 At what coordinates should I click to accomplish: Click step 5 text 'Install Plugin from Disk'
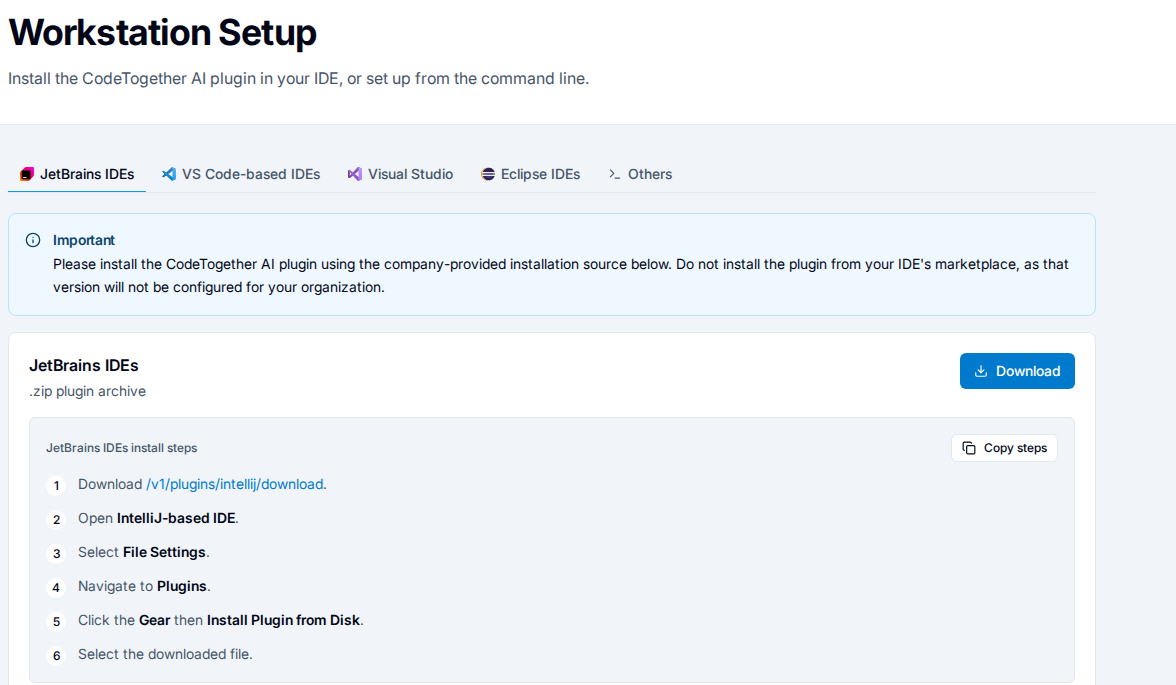(x=284, y=620)
